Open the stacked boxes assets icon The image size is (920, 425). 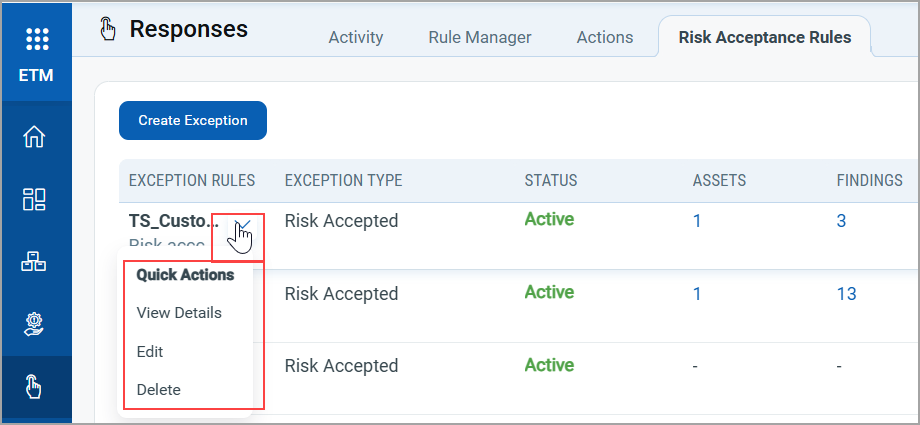[x=35, y=262]
